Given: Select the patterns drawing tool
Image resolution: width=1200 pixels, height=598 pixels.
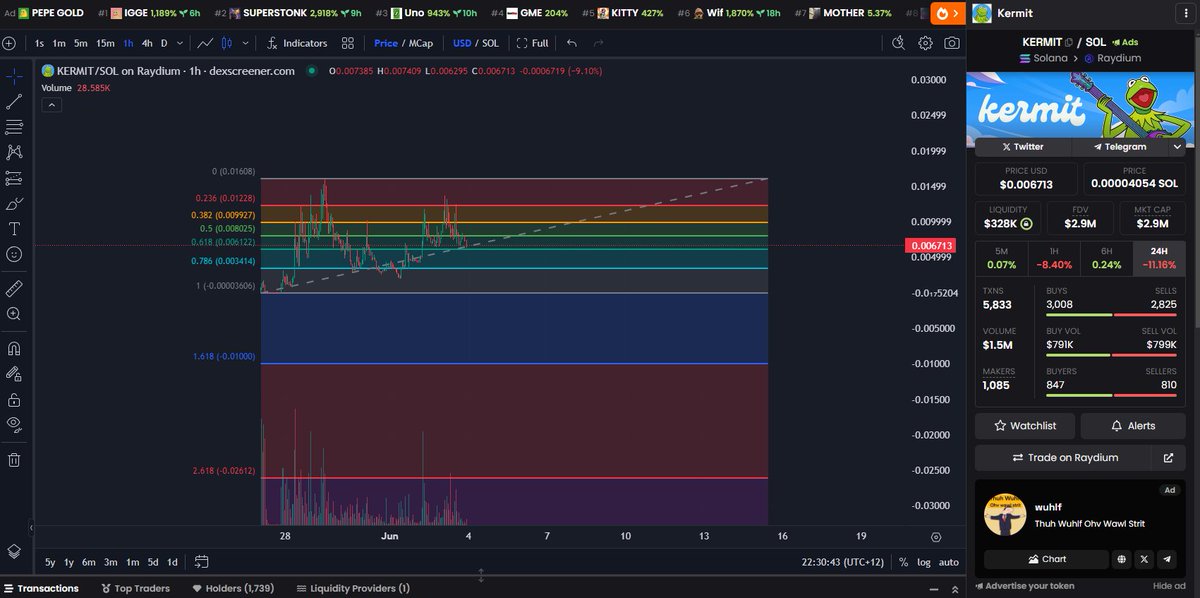Looking at the screenshot, I should [14, 152].
